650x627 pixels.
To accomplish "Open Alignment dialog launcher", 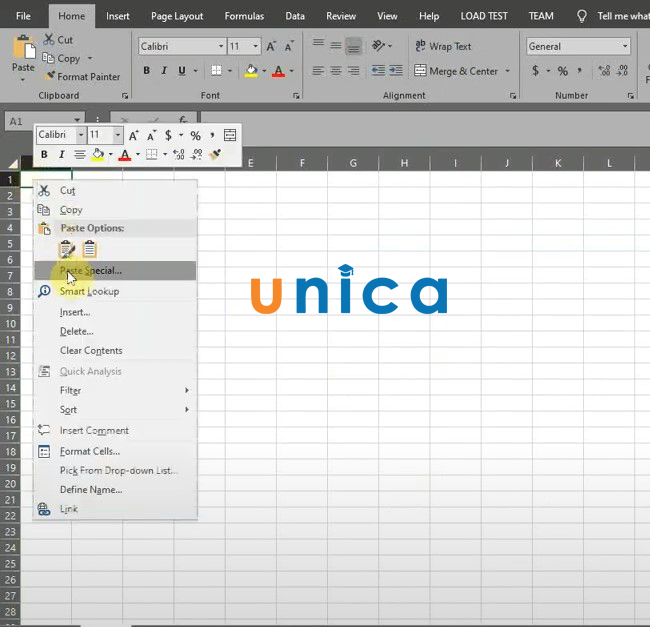I will point(513,96).
